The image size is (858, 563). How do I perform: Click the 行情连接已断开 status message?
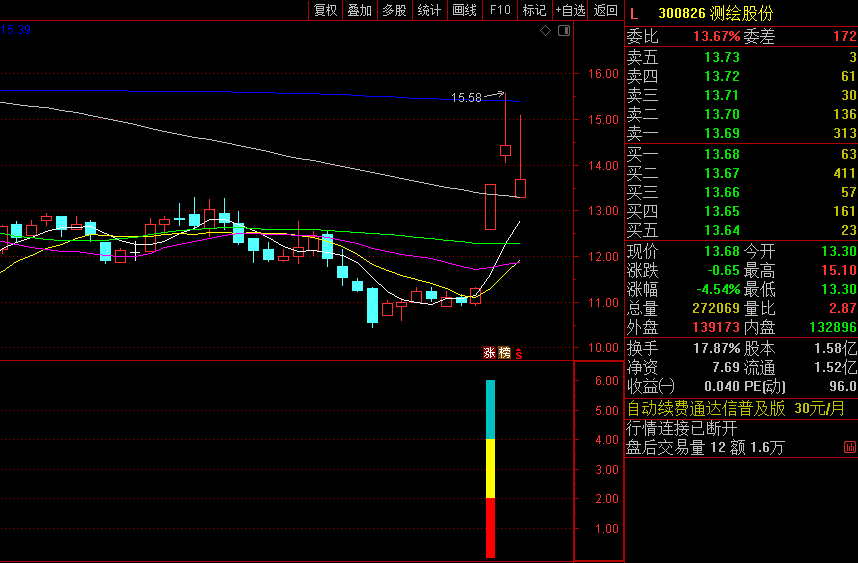682,428
